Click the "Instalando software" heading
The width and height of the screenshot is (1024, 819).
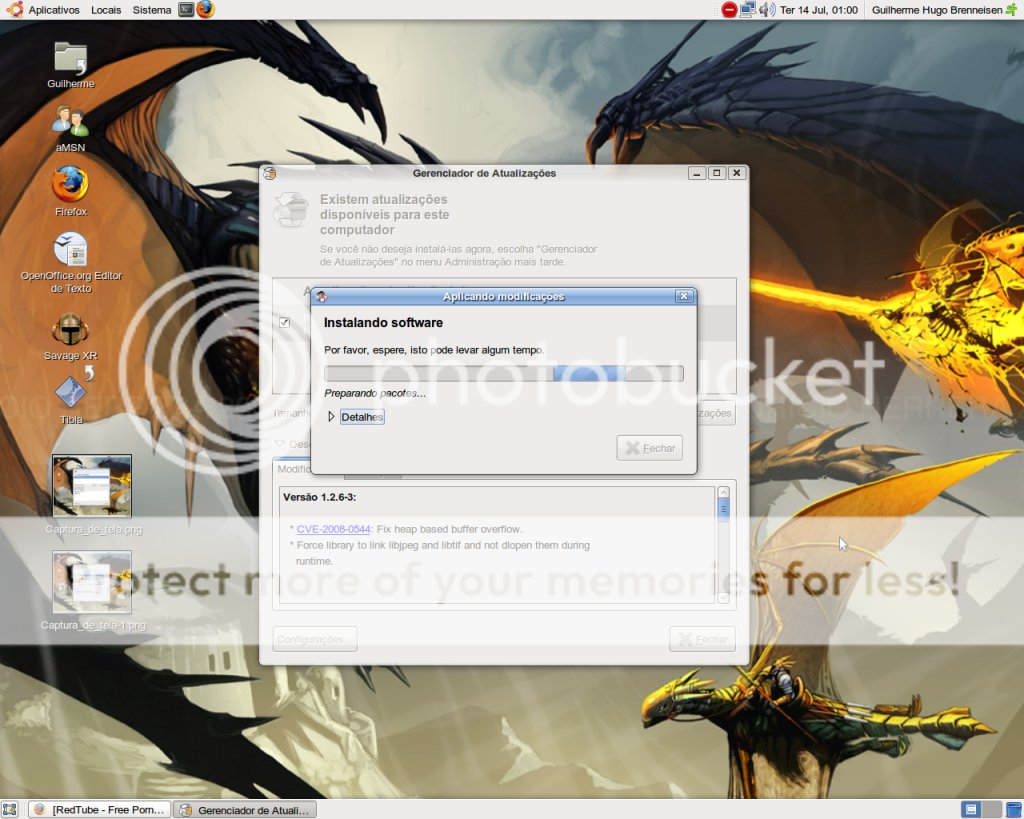pyautogui.click(x=383, y=323)
